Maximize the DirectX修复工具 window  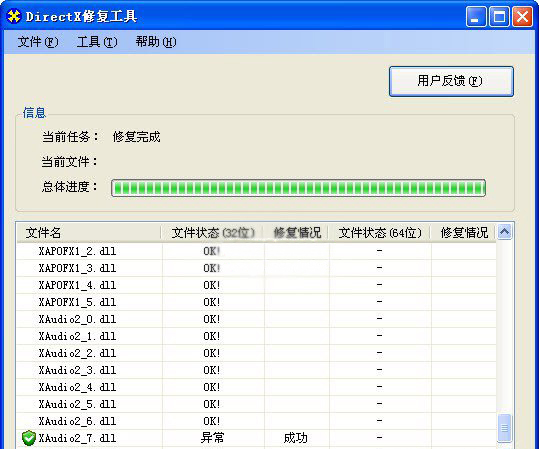click(x=499, y=17)
